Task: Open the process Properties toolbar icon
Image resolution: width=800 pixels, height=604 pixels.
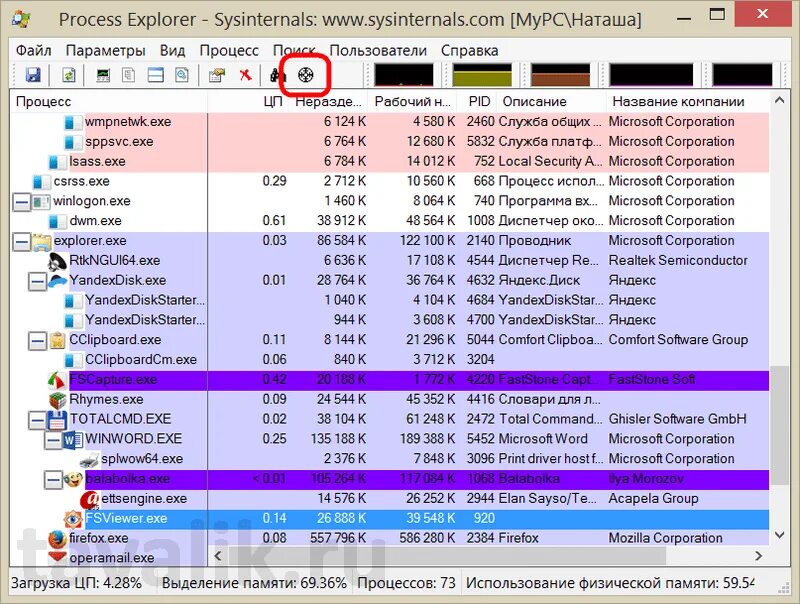Action: (x=217, y=75)
